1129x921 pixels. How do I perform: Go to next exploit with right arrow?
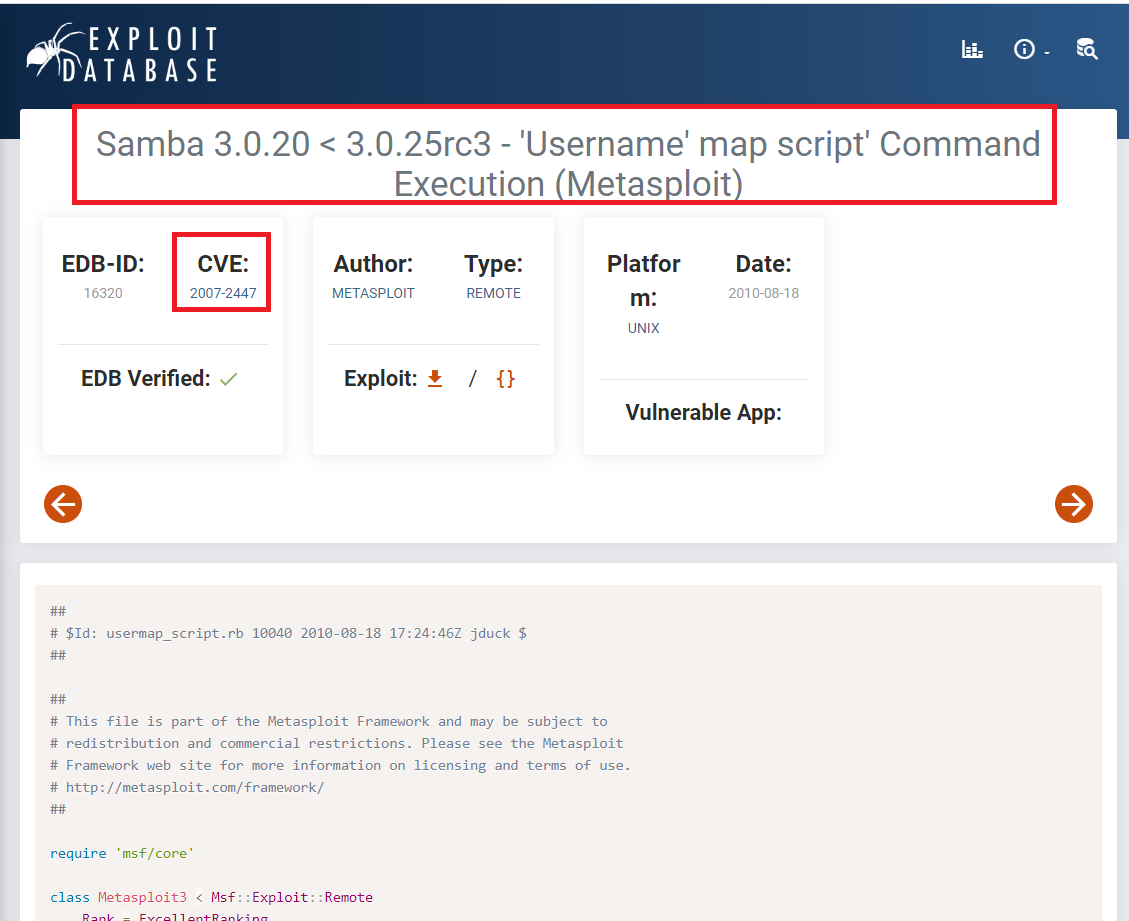(1074, 504)
